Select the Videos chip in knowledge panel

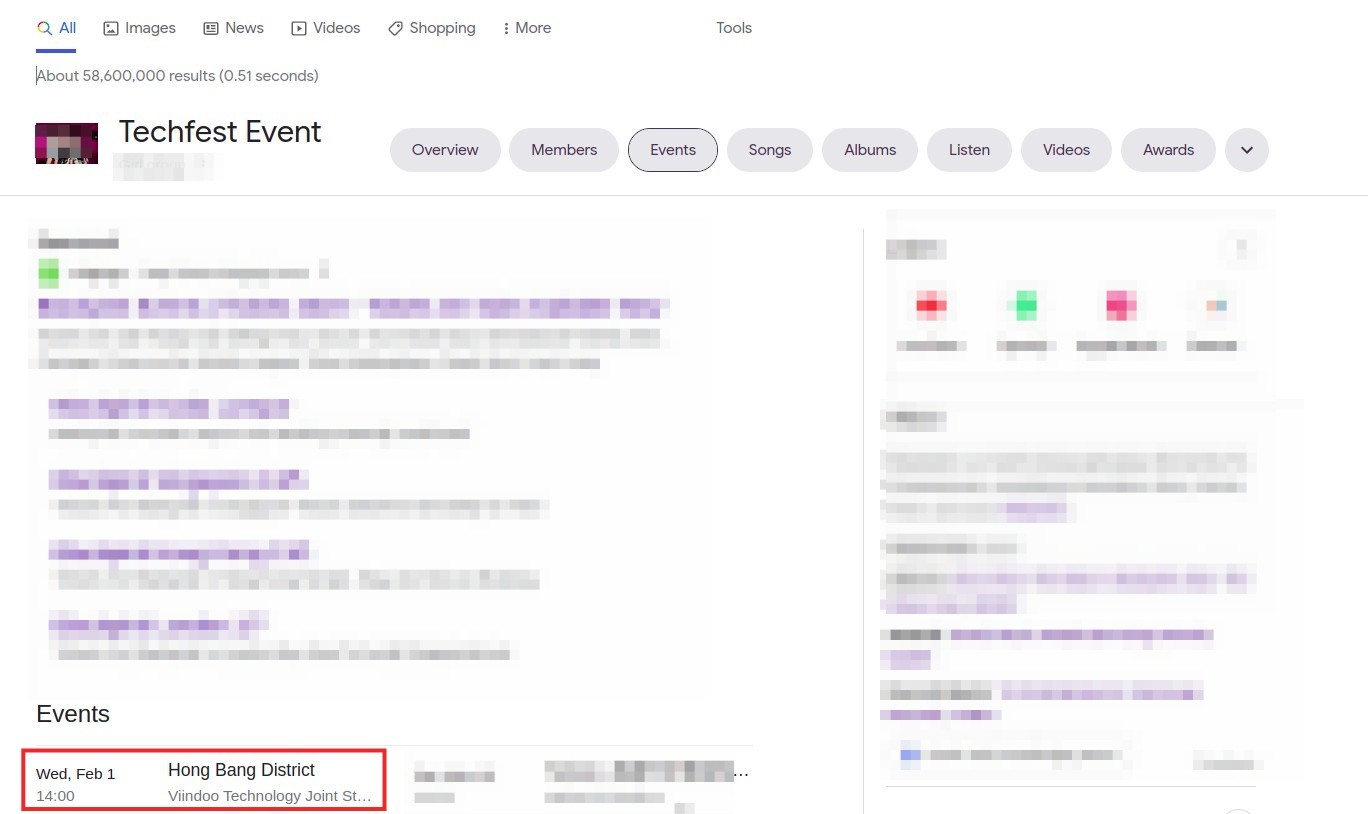[1066, 150]
